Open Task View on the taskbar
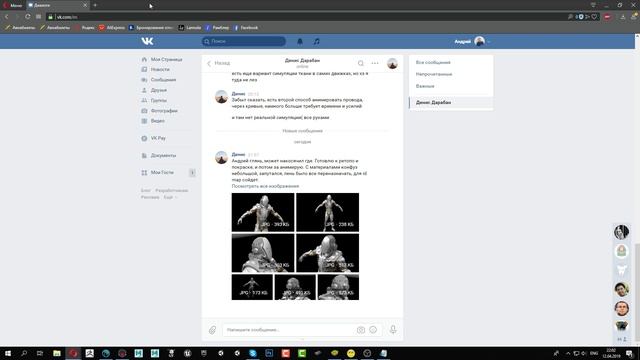 point(40,353)
